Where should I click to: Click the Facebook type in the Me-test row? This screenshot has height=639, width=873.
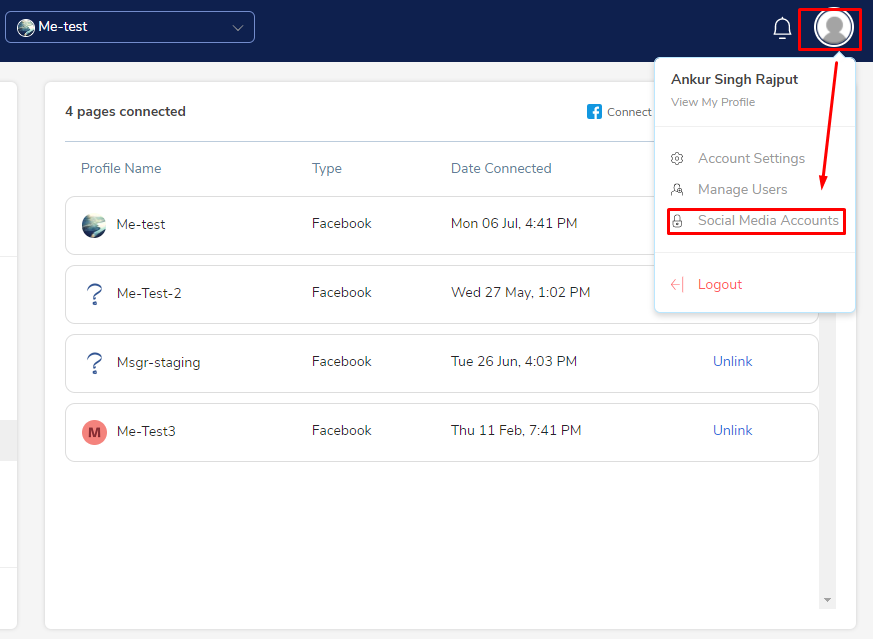coord(341,223)
